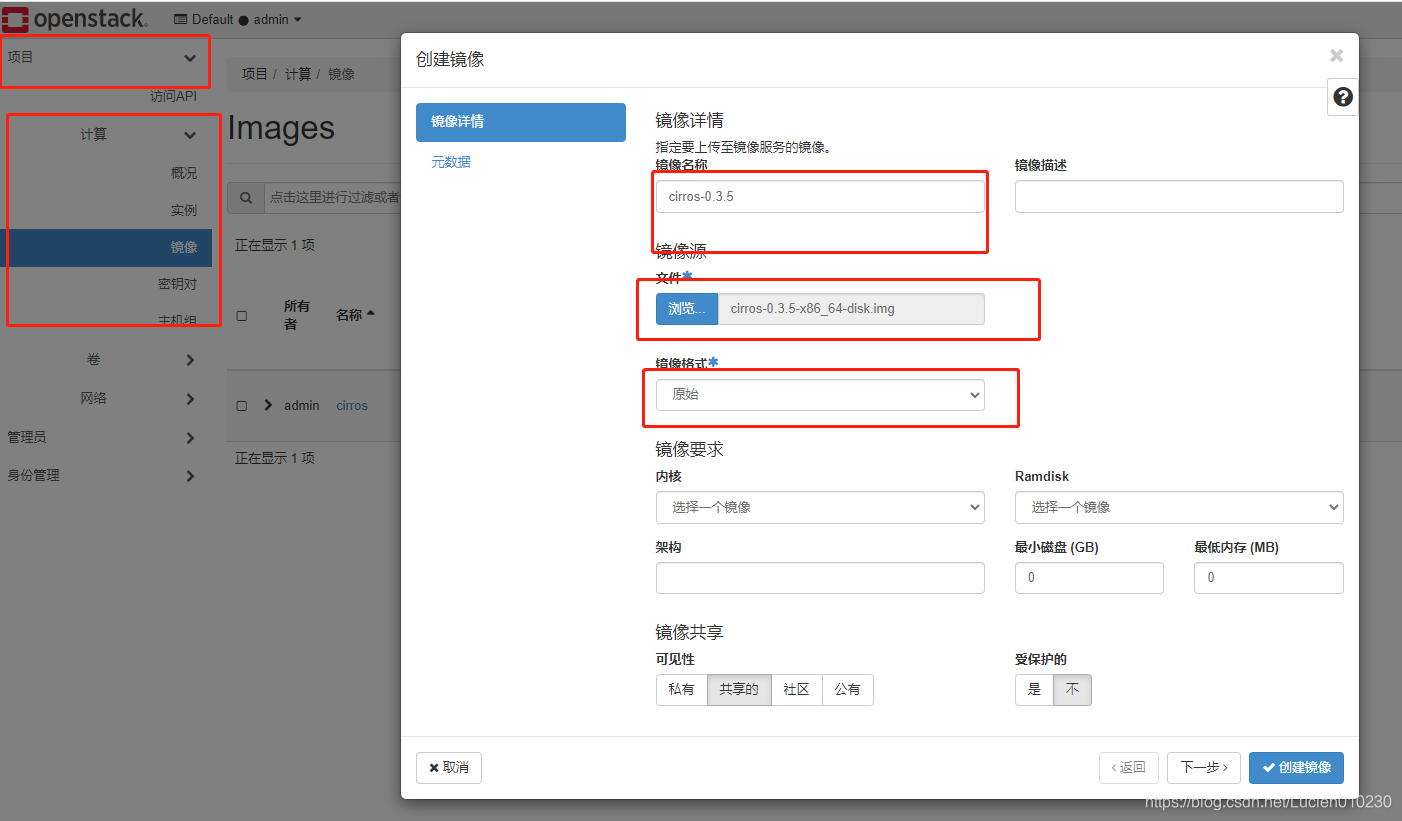Set visibility to 共享的
The height and width of the screenshot is (821, 1402).
coord(739,690)
